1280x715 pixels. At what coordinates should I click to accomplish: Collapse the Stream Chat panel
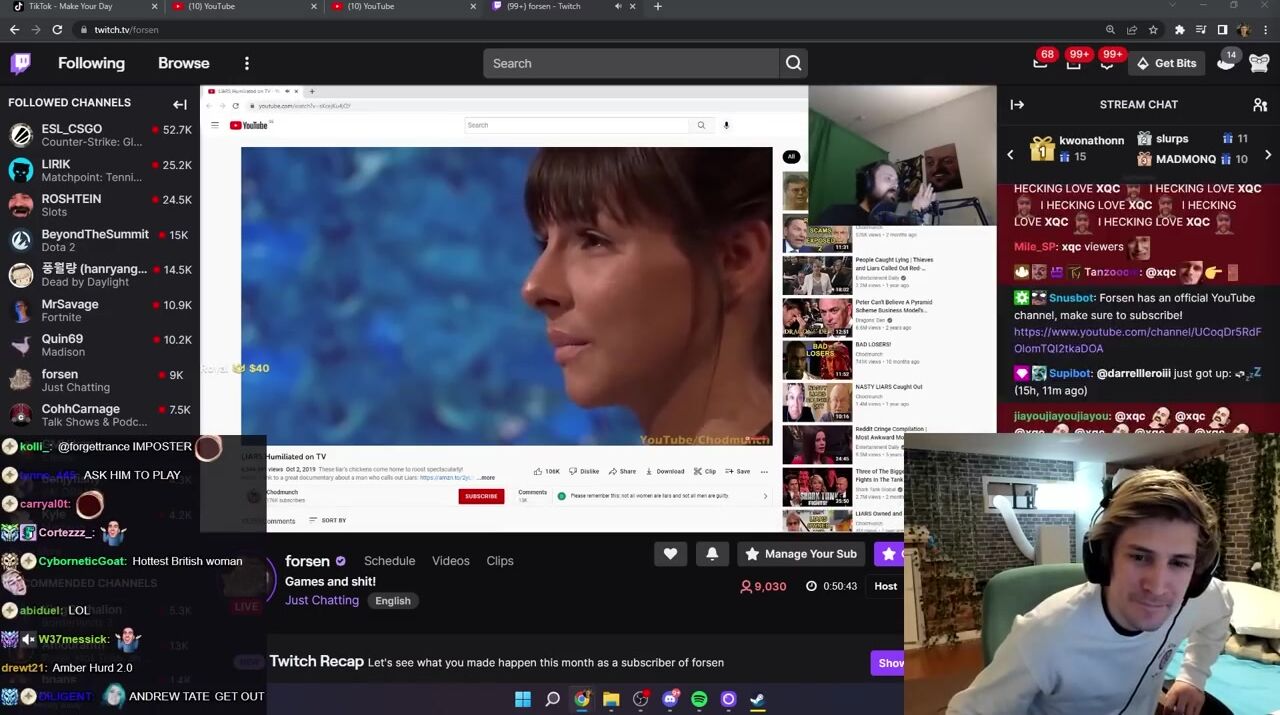1017,104
